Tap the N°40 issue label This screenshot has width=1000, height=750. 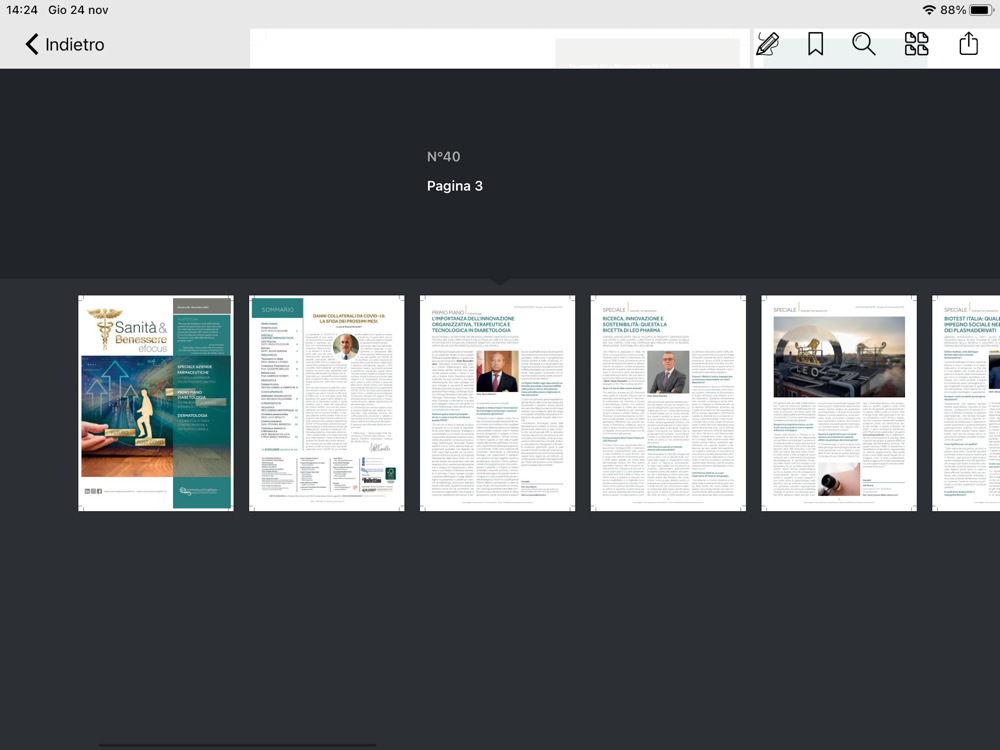(443, 156)
